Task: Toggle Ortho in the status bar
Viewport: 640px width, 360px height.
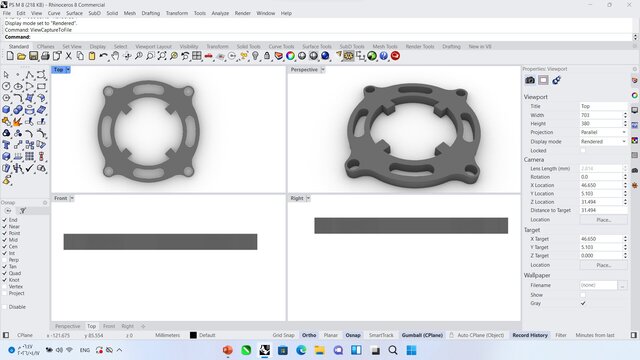Action: click(x=309, y=335)
